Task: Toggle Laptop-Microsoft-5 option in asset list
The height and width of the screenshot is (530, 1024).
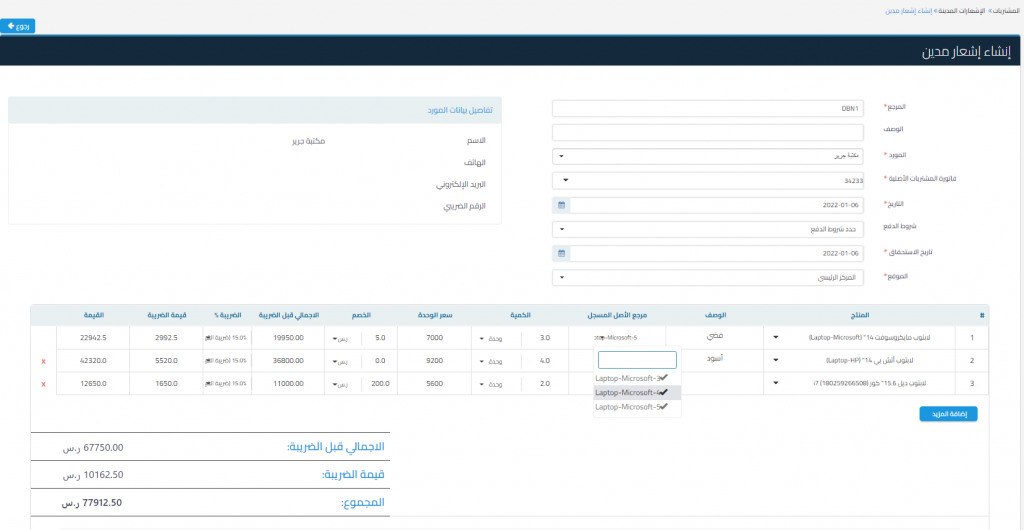Action: pyautogui.click(x=637, y=407)
